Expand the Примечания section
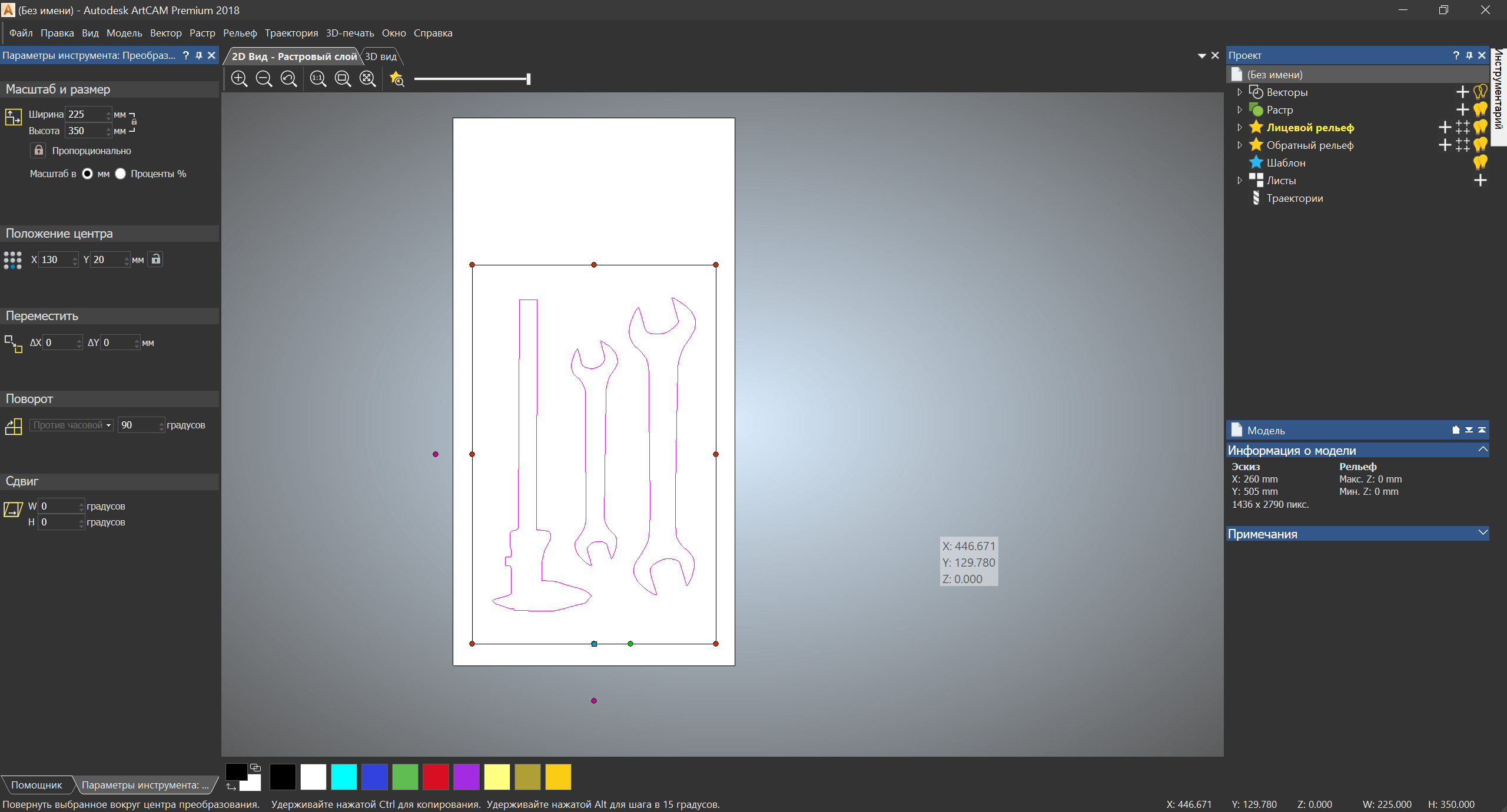Image resolution: width=1507 pixels, height=812 pixels. [x=1482, y=533]
